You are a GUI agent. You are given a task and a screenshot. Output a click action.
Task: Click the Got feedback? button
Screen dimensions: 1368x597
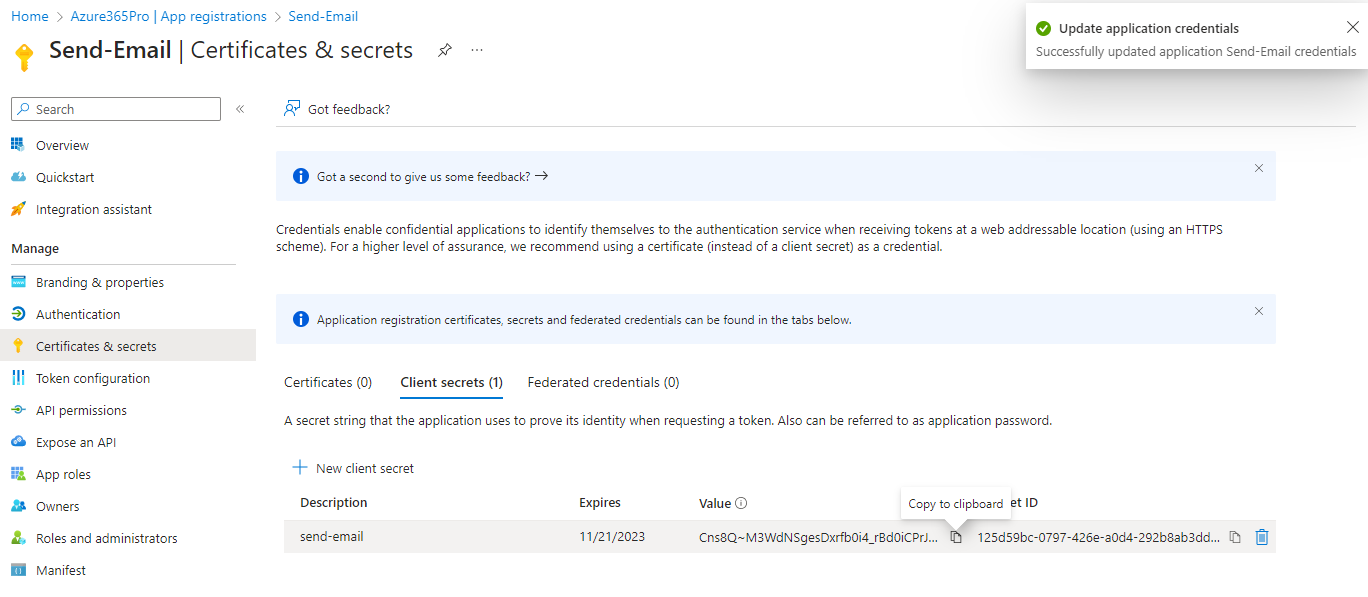(337, 109)
